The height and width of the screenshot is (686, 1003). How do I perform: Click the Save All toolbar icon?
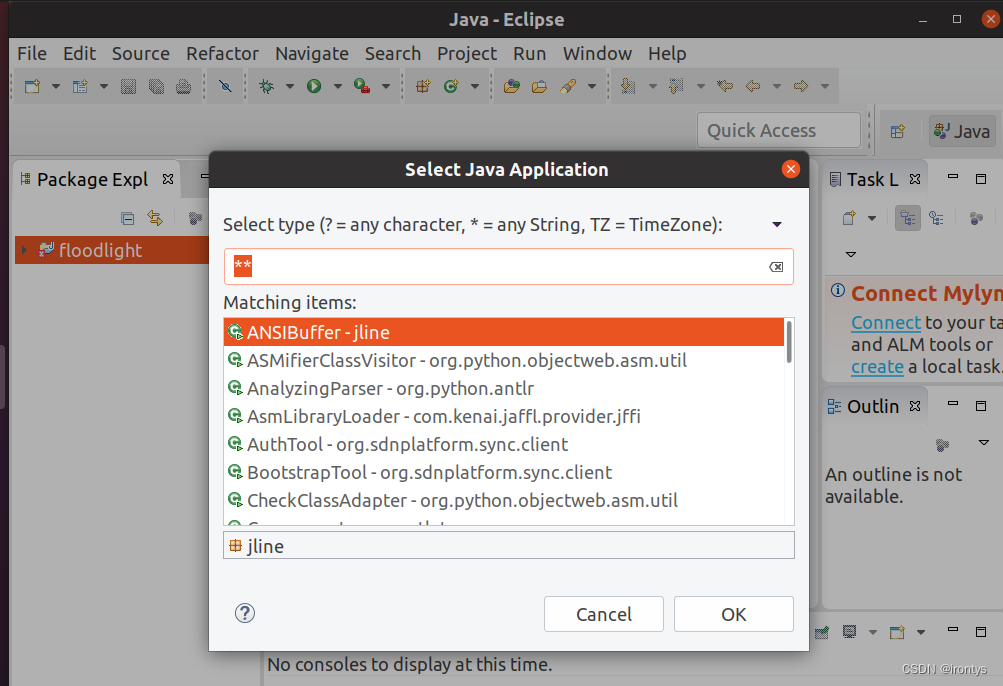pos(156,86)
